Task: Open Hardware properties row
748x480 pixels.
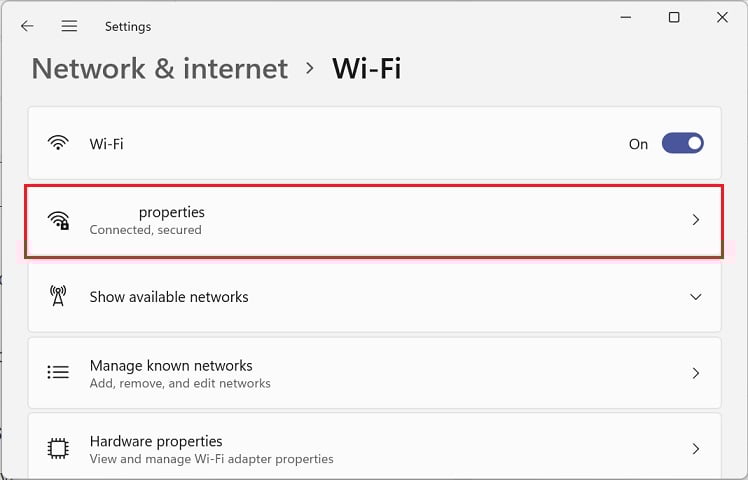Action: coord(374,447)
